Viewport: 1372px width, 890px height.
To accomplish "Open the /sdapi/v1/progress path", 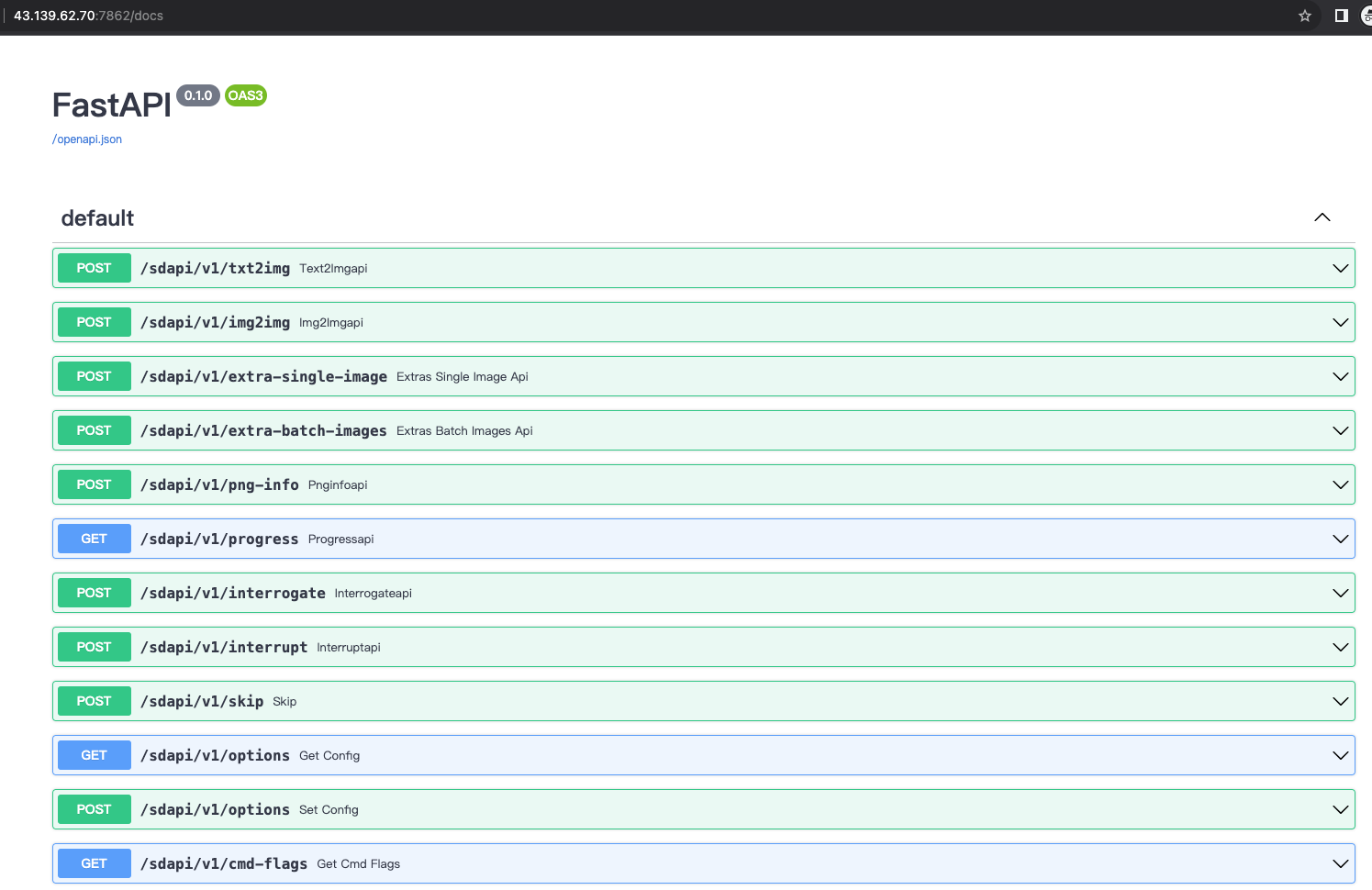I will (220, 539).
